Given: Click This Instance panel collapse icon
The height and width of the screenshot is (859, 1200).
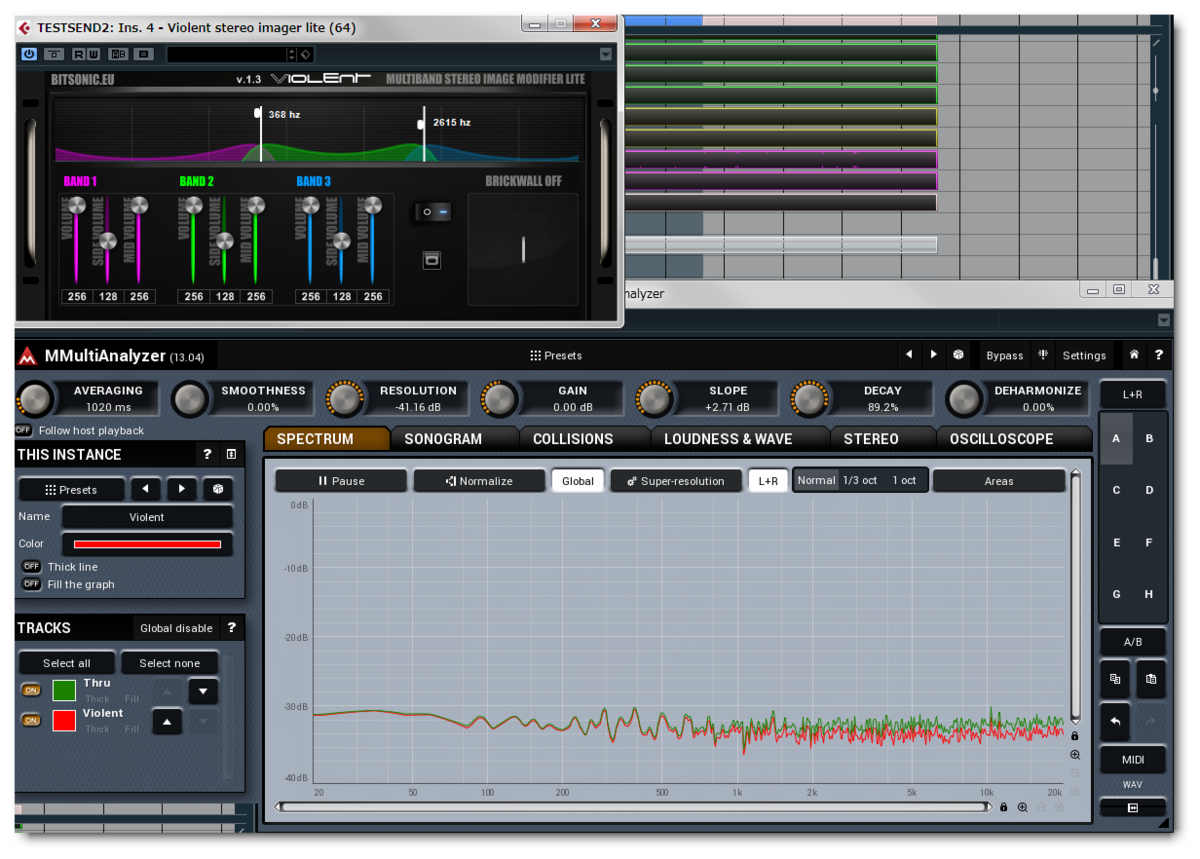Looking at the screenshot, I should (231, 454).
